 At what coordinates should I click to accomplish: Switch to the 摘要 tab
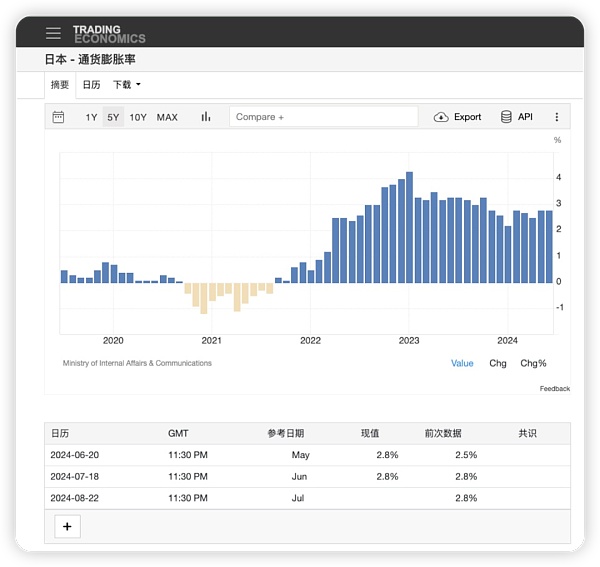pyautogui.click(x=60, y=85)
